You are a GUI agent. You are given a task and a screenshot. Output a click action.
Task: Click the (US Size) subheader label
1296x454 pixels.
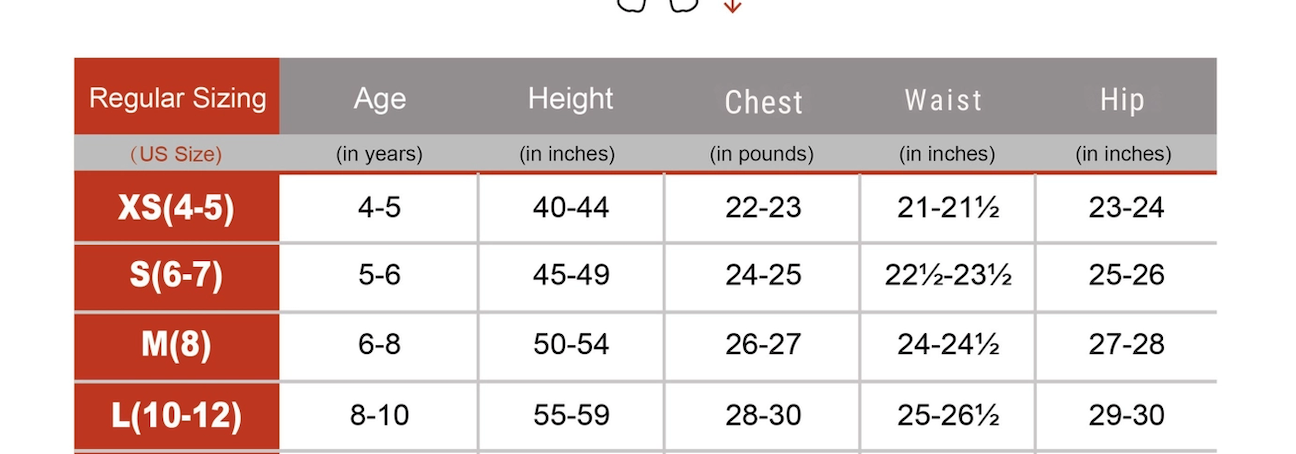pyautogui.click(x=176, y=154)
